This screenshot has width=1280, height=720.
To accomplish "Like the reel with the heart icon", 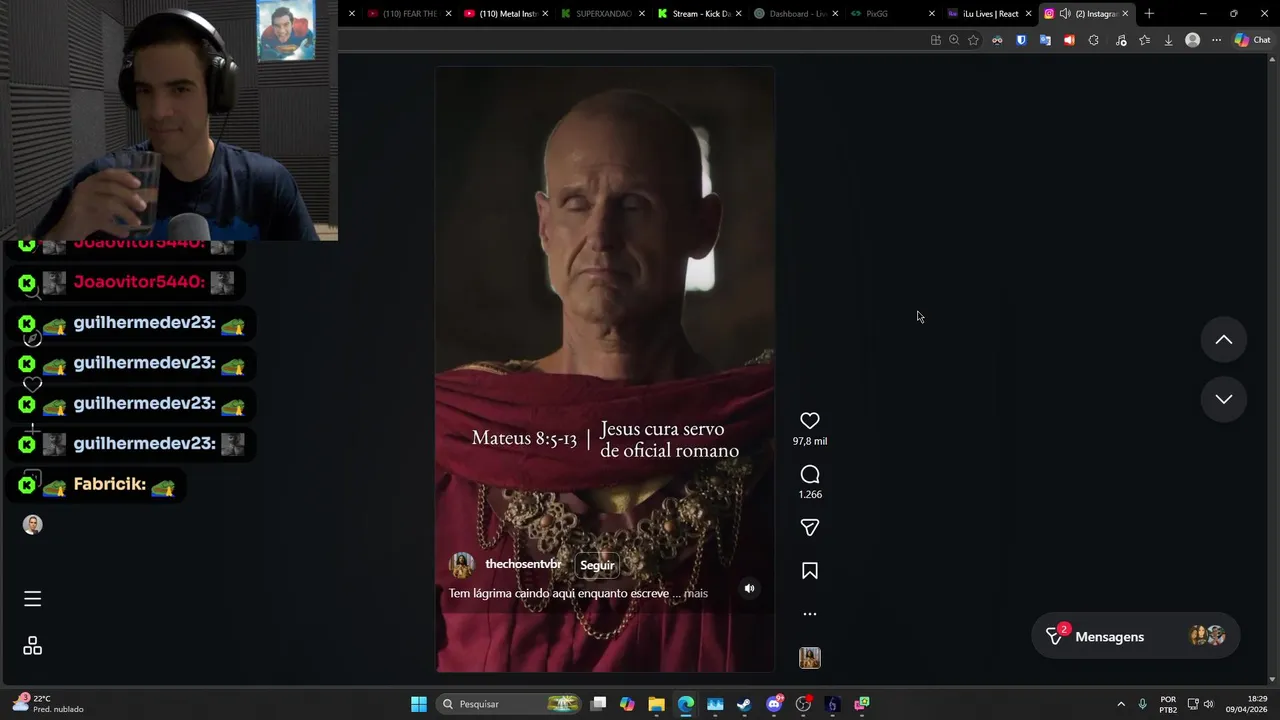I will (810, 421).
